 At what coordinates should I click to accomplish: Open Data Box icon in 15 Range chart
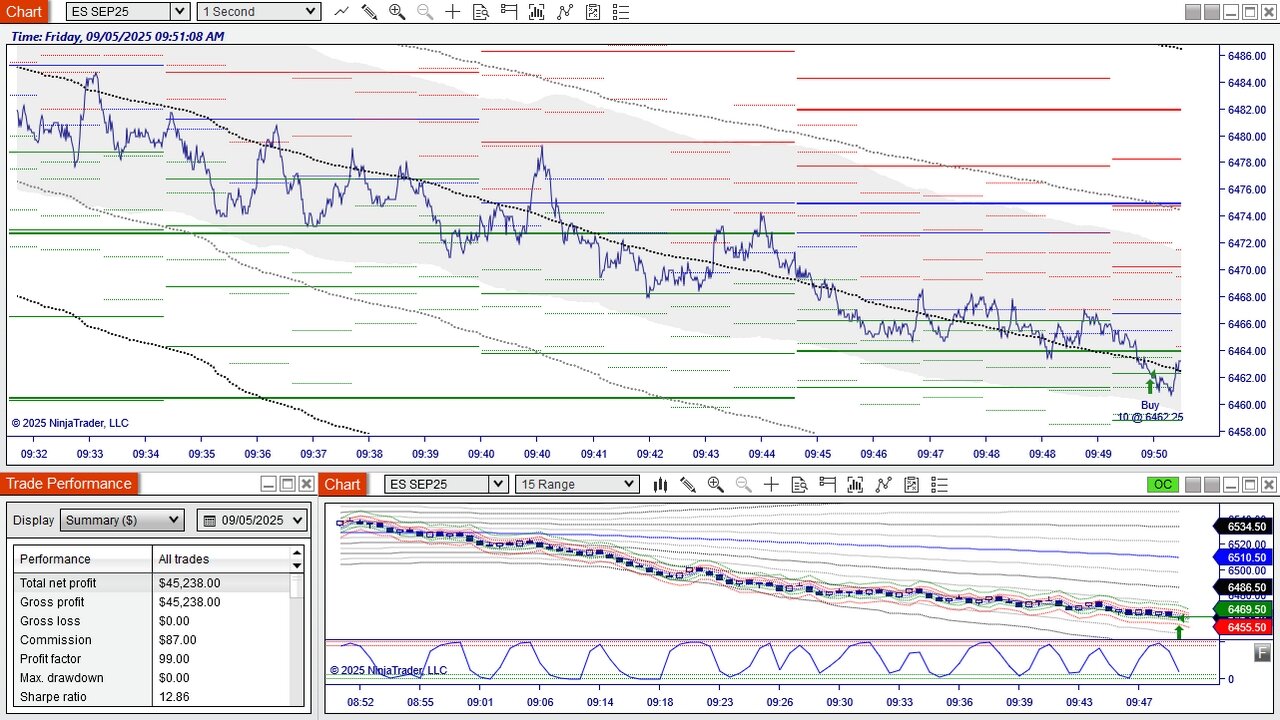[799, 485]
